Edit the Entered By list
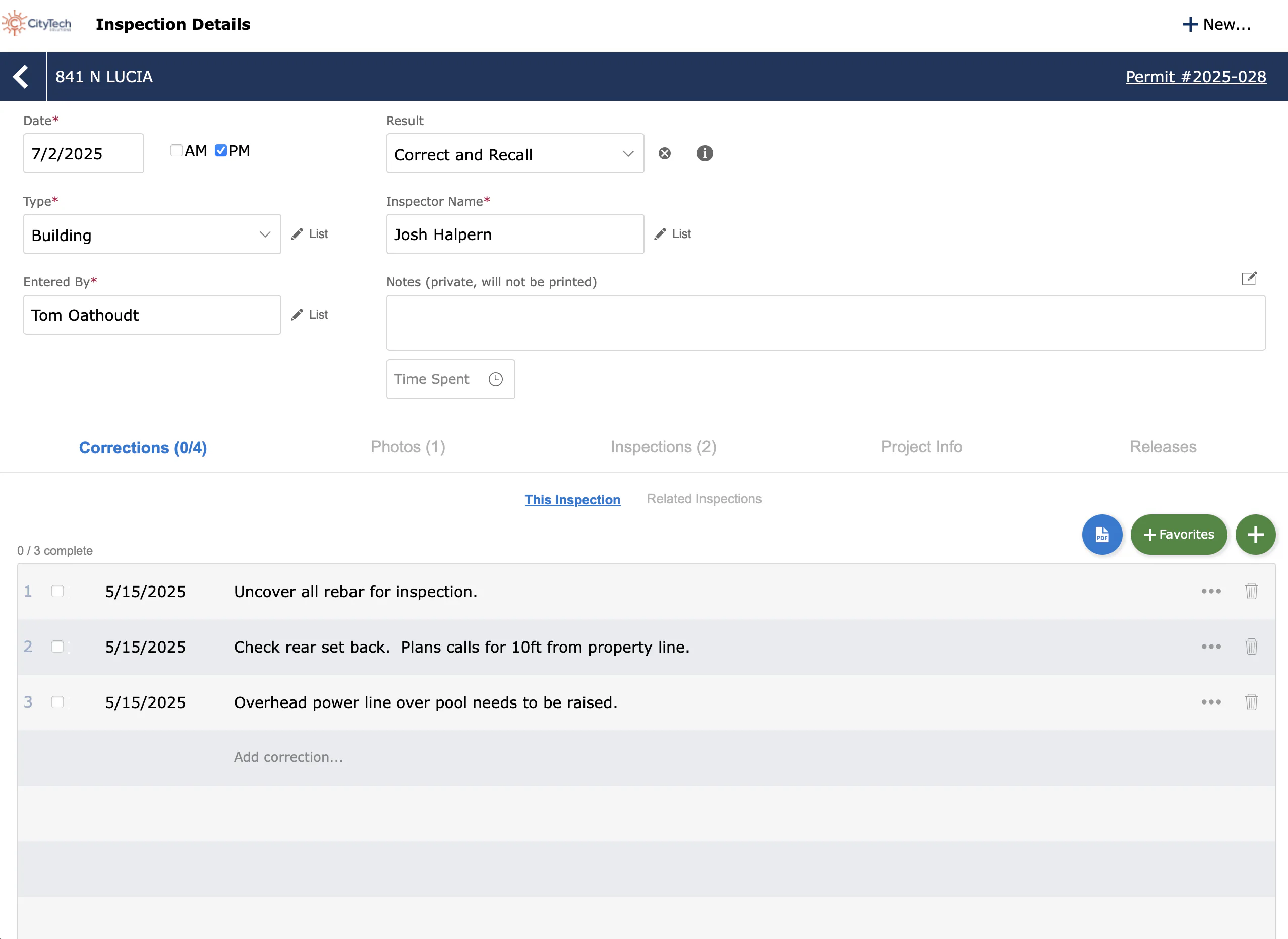Image resolution: width=1288 pixels, height=939 pixels. [x=310, y=315]
